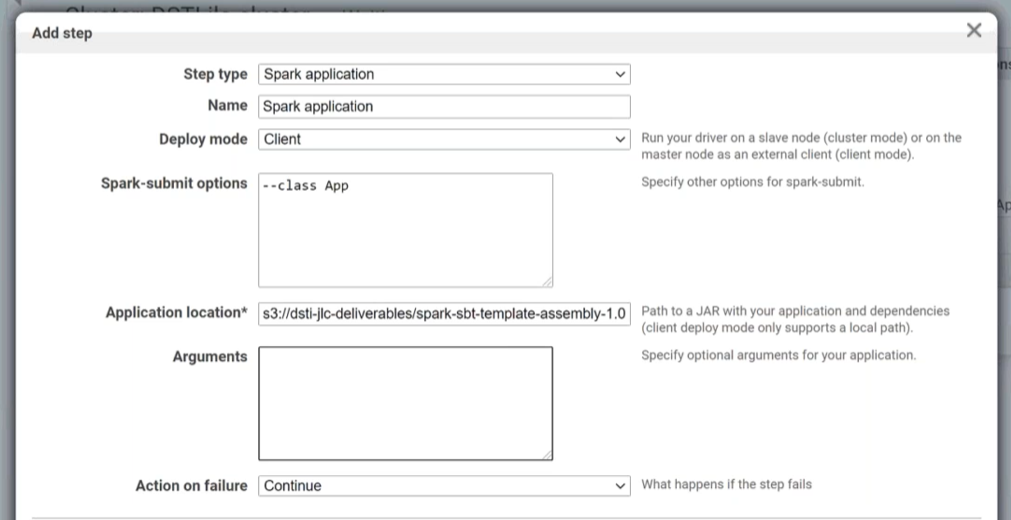The image size is (1011, 520).
Task: Open the Deploy mode dropdown
Action: [444, 139]
